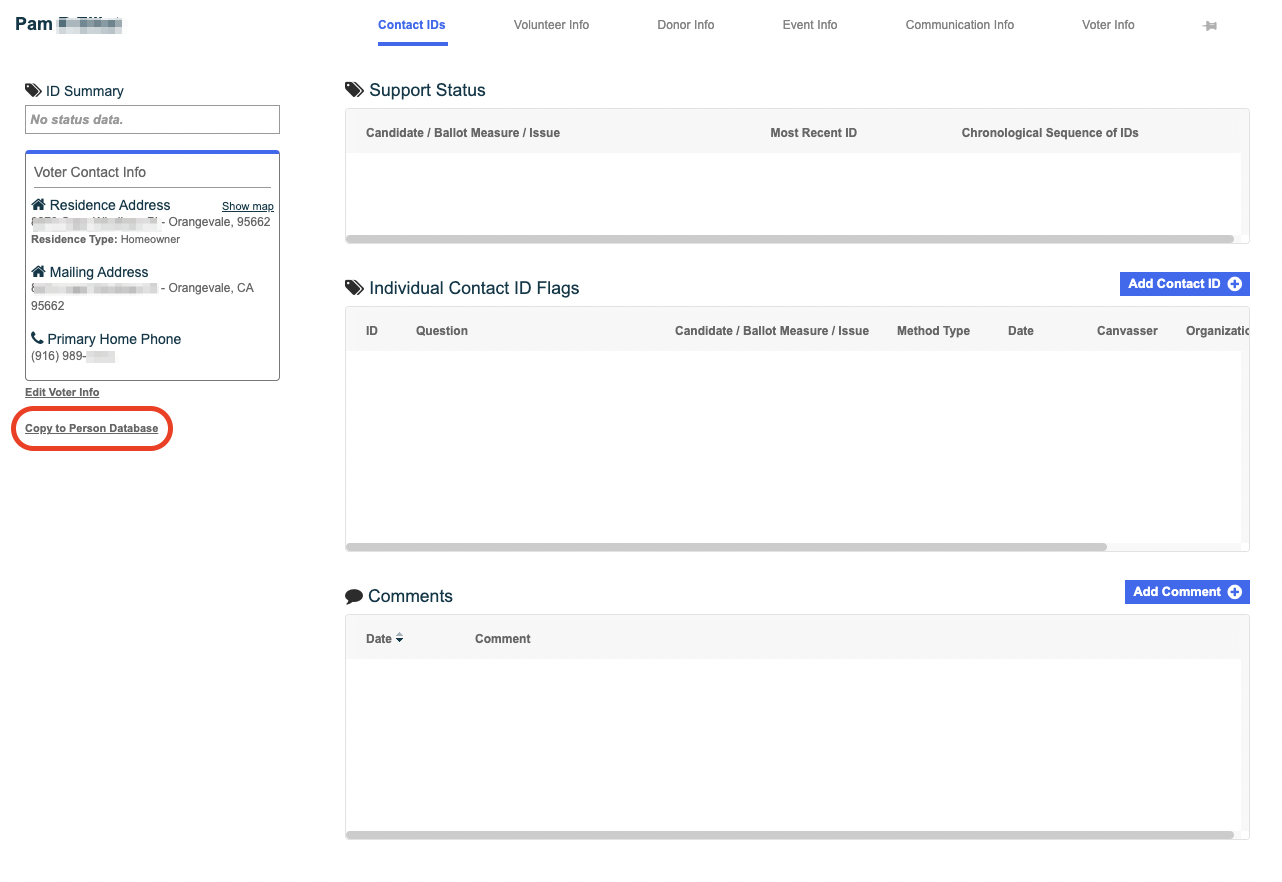The height and width of the screenshot is (882, 1282).
Task: Click Date column header in Contact ID Flags
Action: click(1020, 331)
